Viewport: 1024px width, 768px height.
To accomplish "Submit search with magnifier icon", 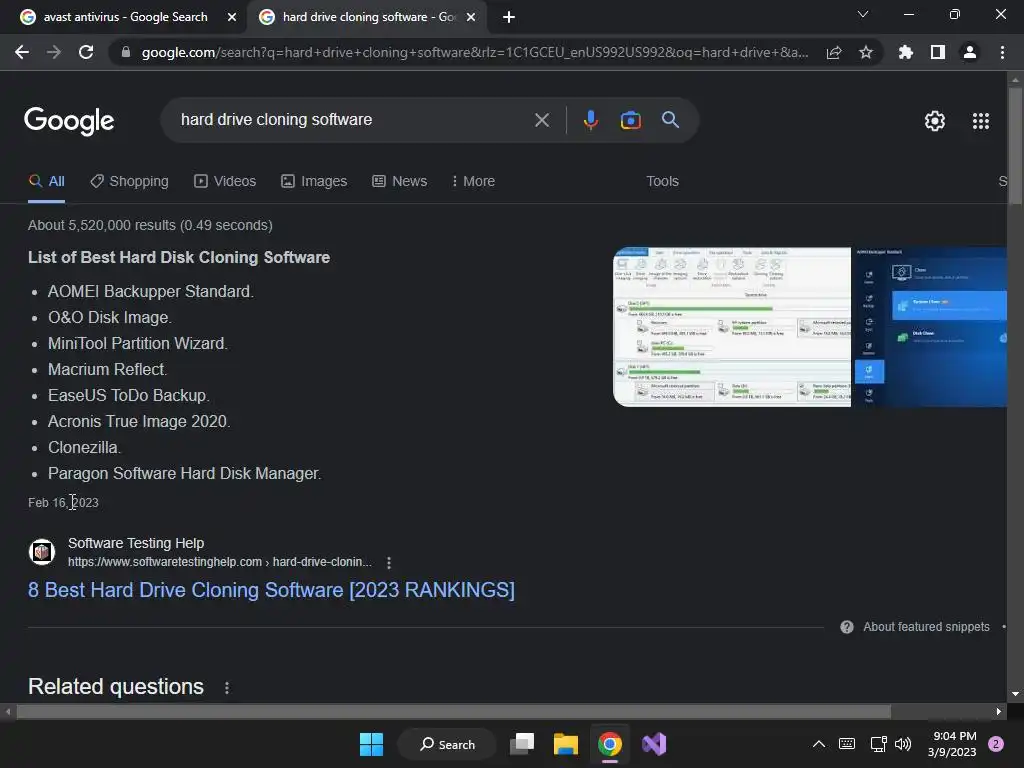I will (x=670, y=120).
